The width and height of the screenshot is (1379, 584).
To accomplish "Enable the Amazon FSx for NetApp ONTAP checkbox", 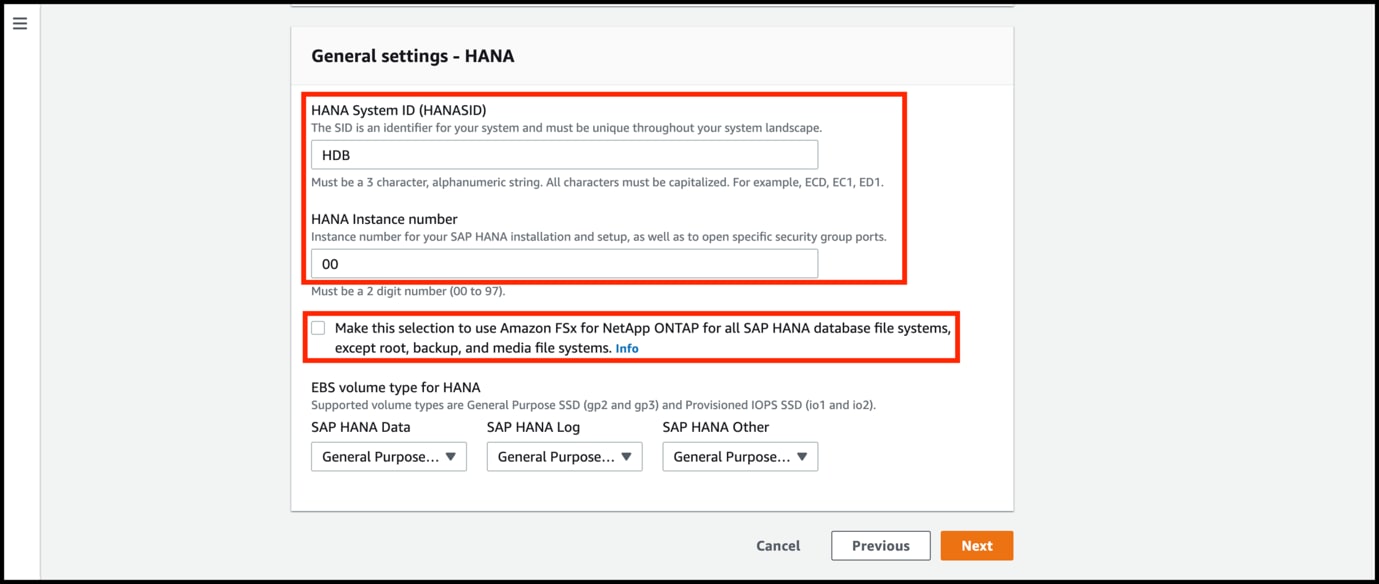I will [318, 328].
